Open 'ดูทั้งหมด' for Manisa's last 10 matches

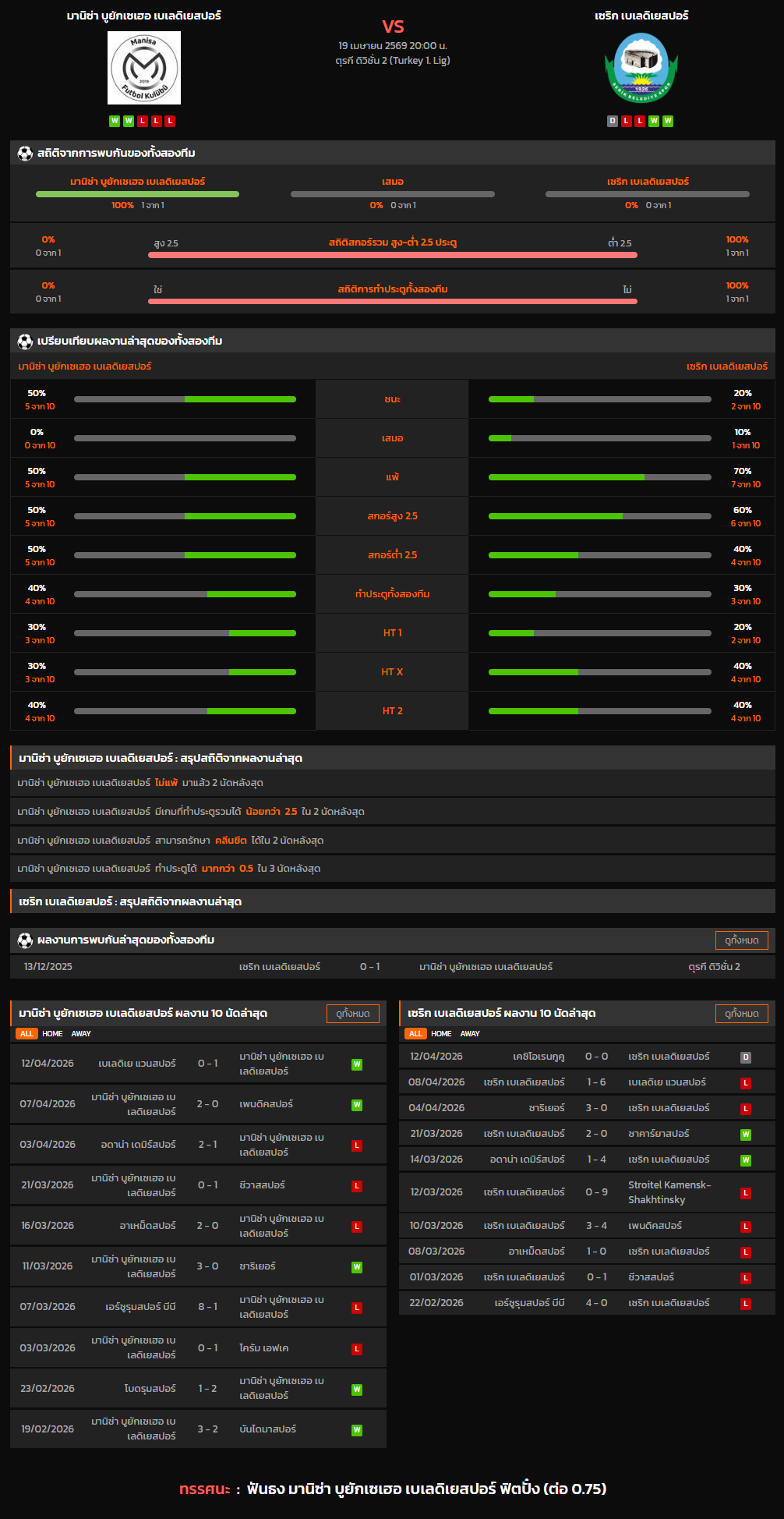tap(352, 1013)
